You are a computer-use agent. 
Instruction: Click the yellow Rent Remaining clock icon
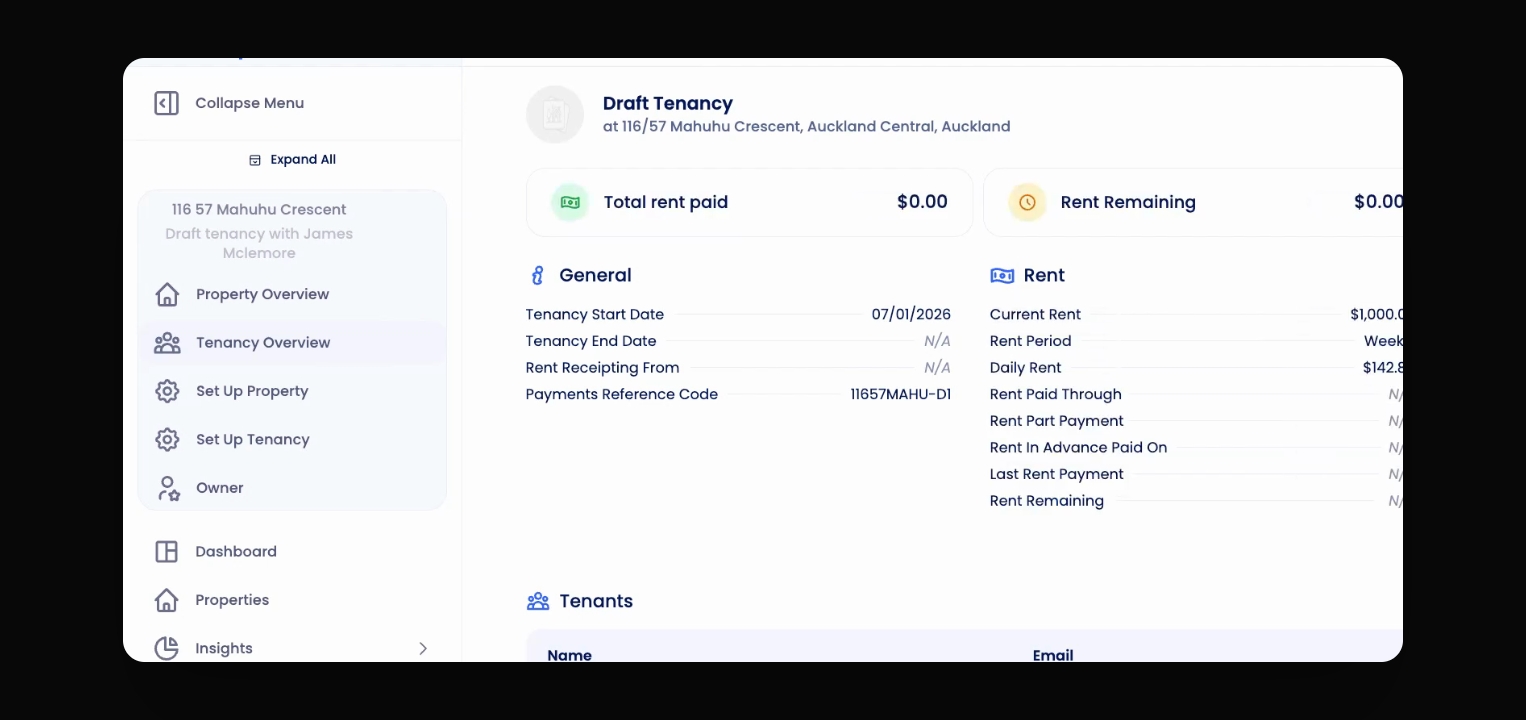1027,202
